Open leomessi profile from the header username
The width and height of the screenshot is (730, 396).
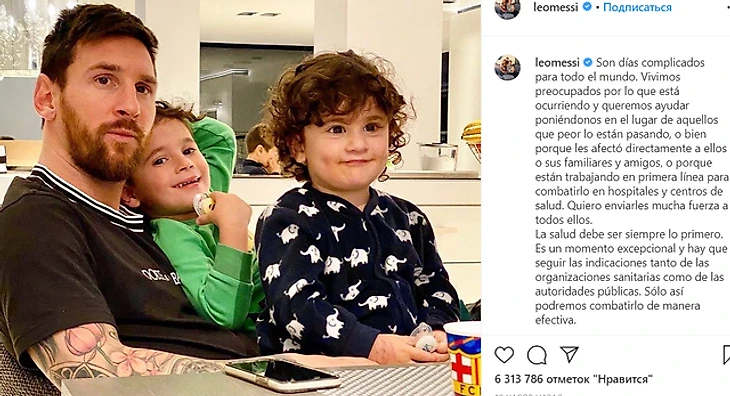pos(556,7)
